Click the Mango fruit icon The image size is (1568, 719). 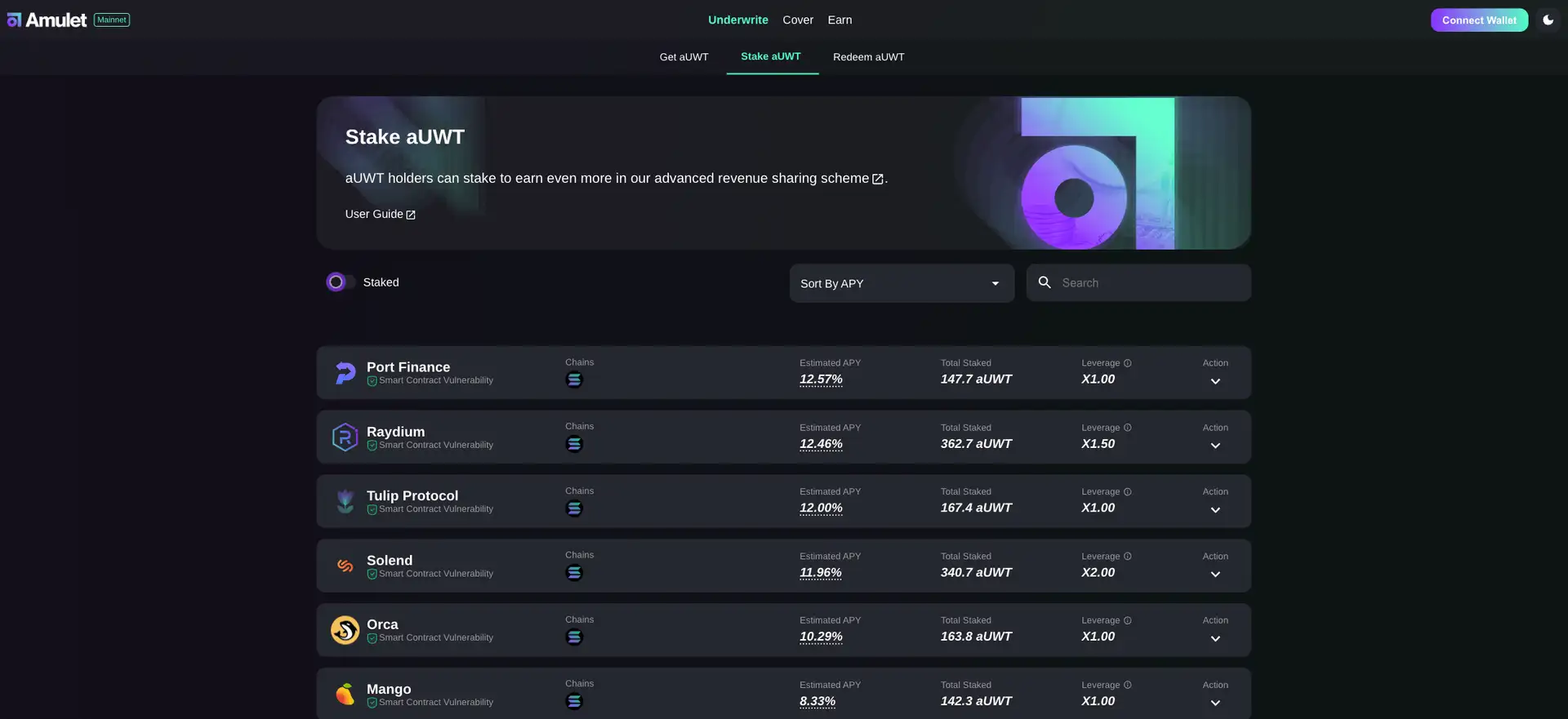[x=345, y=694]
